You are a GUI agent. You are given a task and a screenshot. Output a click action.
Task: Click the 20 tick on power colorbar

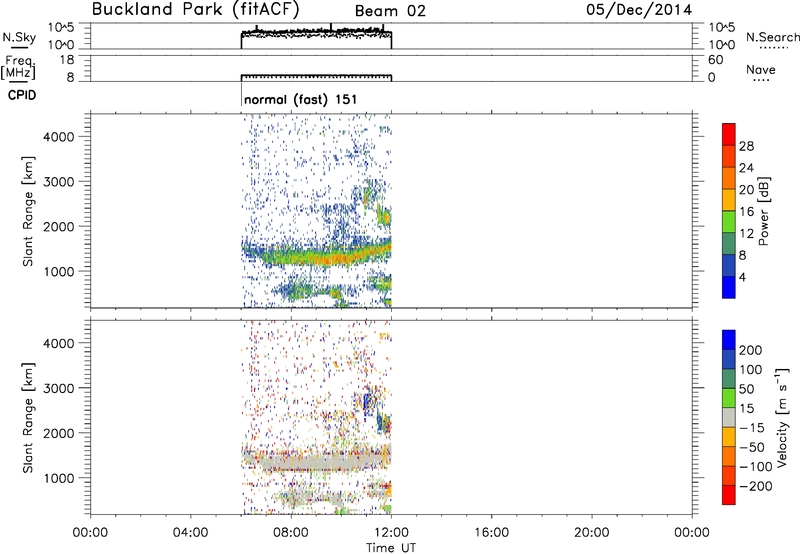click(746, 190)
